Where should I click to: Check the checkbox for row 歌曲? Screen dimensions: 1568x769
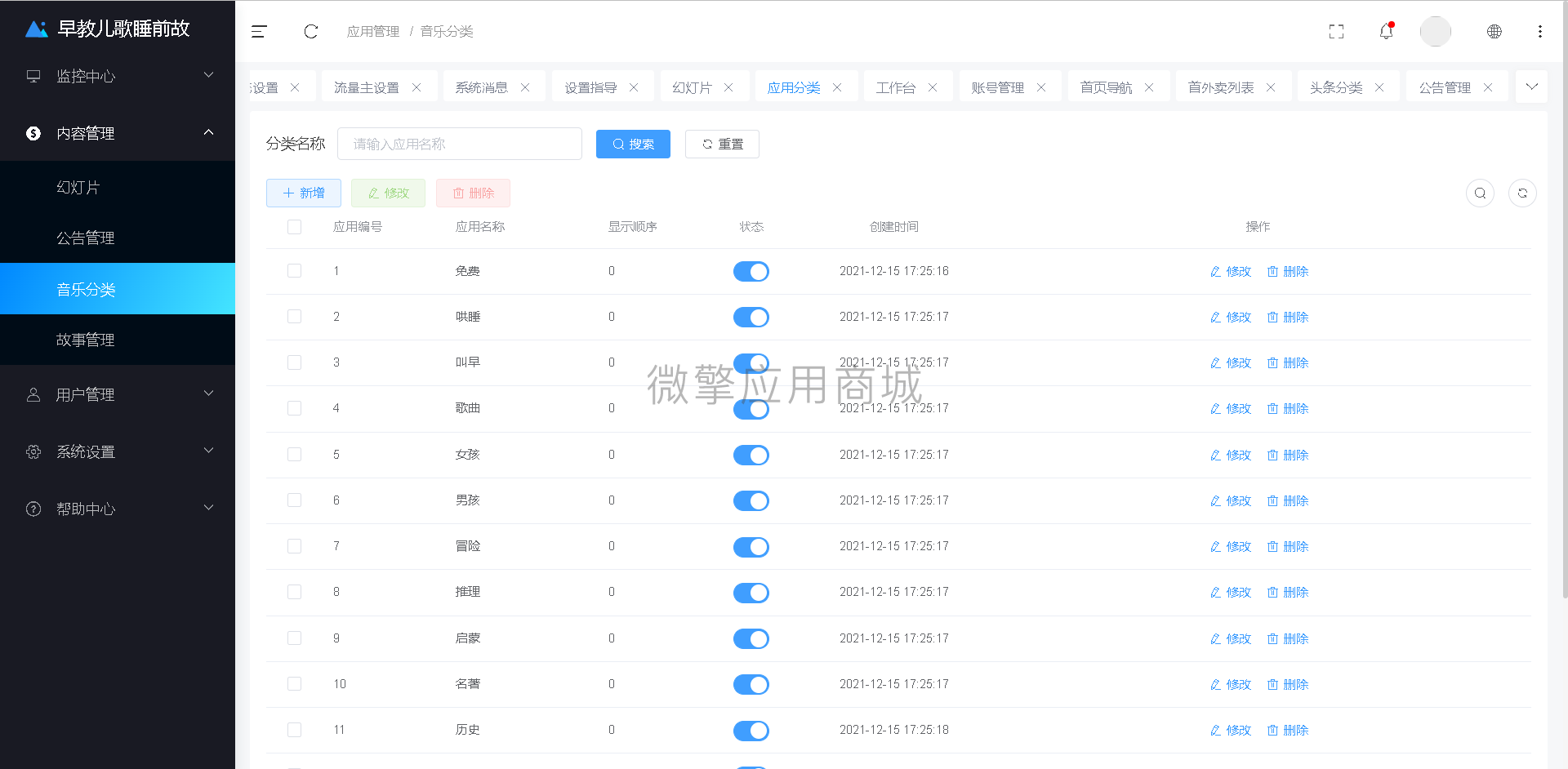pos(295,408)
